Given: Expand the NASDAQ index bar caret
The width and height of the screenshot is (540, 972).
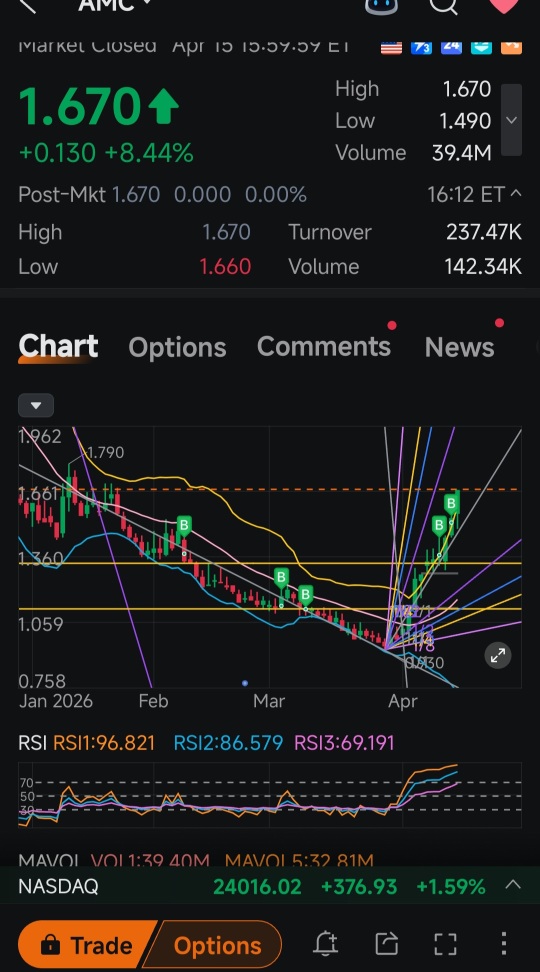Looking at the screenshot, I should [513, 885].
